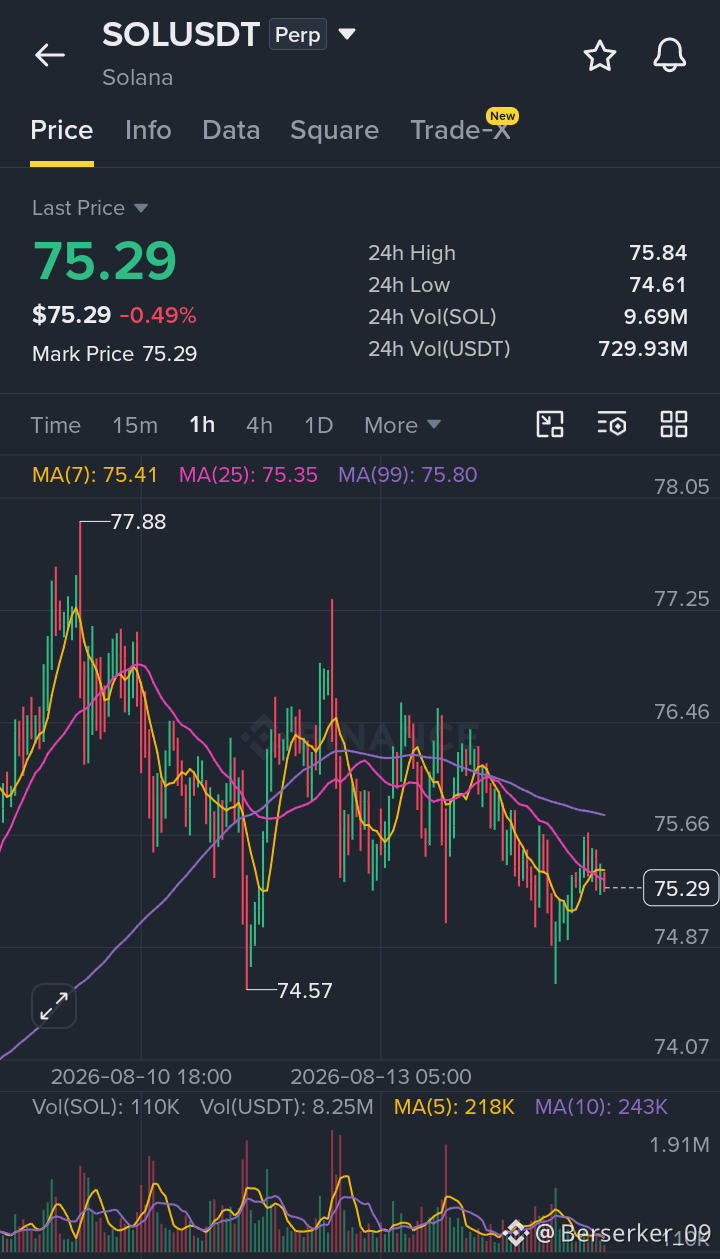Tap the -0.49% price change

(158, 316)
